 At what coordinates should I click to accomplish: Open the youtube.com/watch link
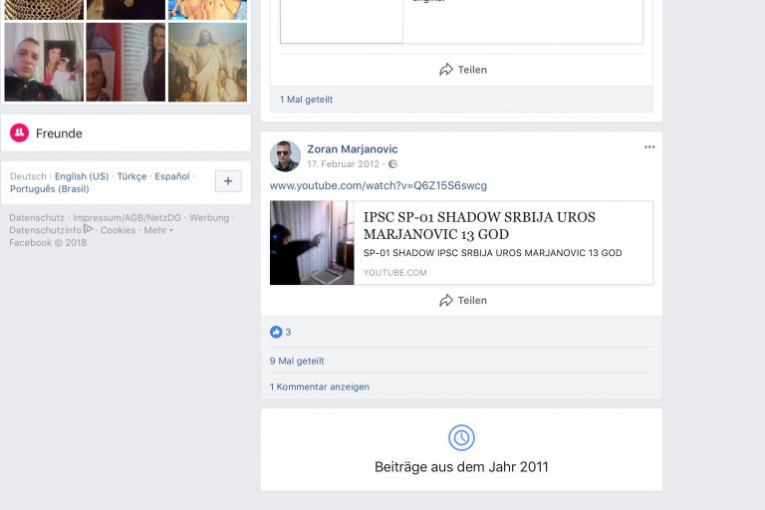pyautogui.click(x=378, y=186)
